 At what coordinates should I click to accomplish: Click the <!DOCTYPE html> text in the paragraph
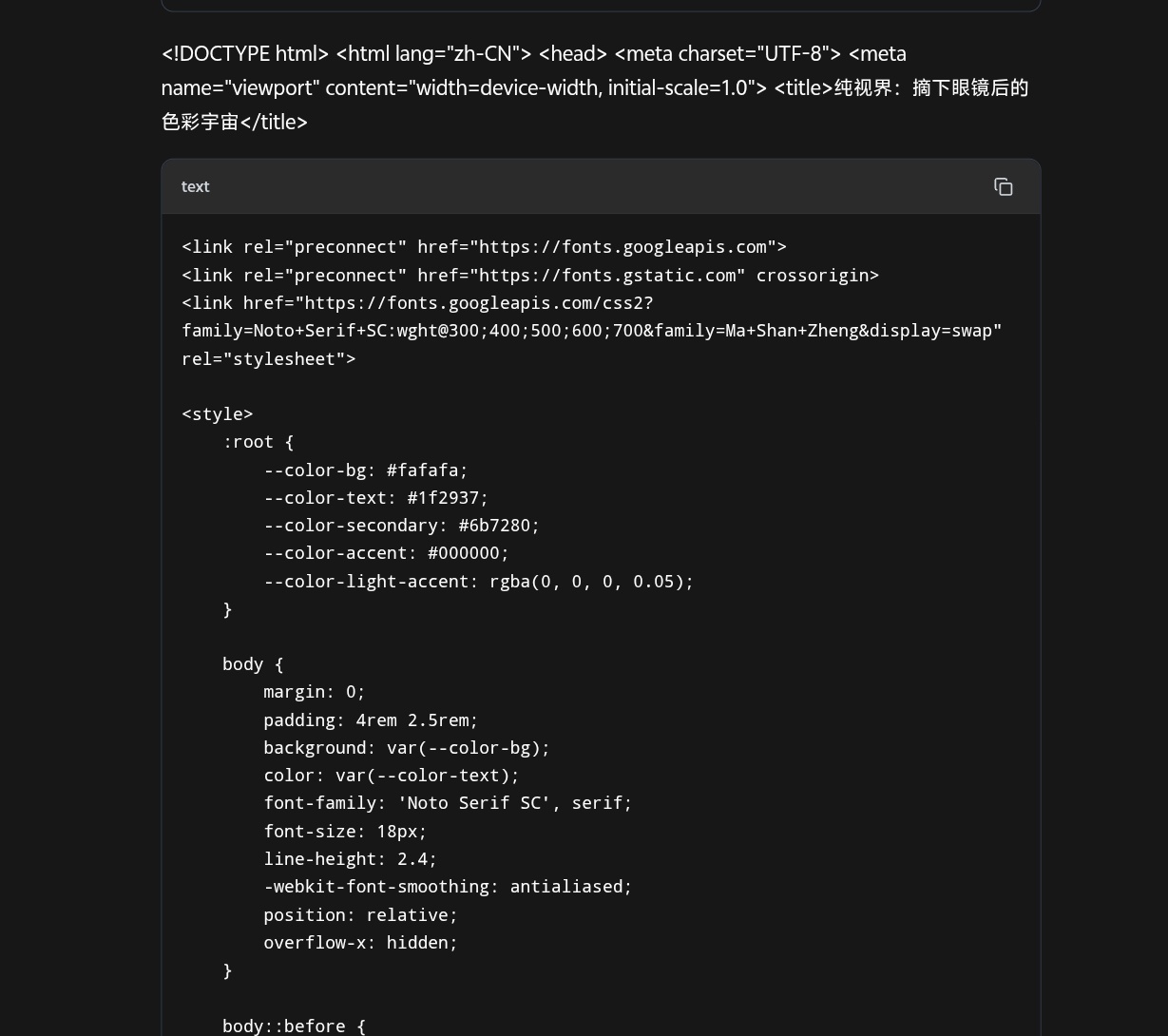(245, 53)
